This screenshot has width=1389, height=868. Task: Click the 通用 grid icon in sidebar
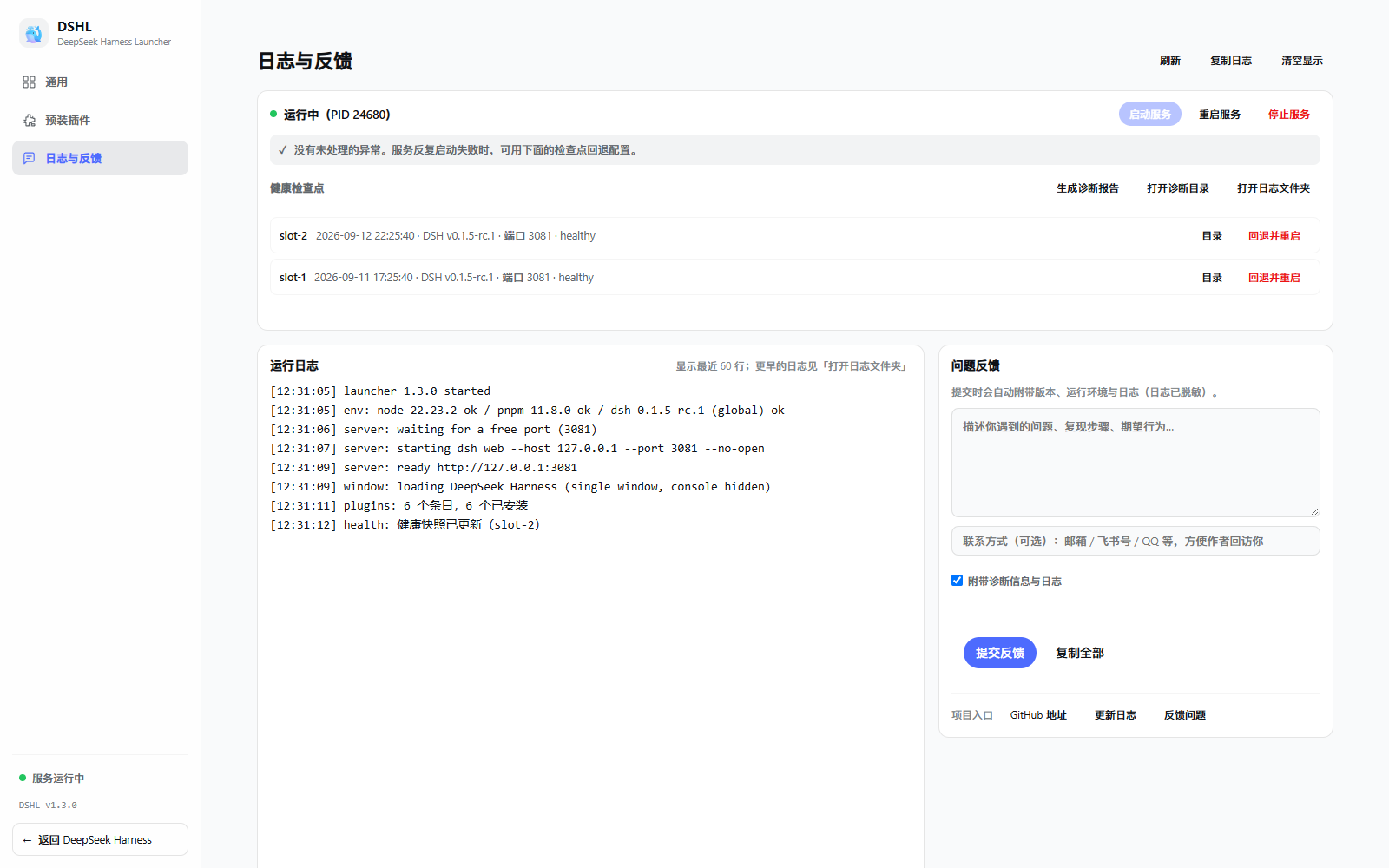click(x=29, y=82)
